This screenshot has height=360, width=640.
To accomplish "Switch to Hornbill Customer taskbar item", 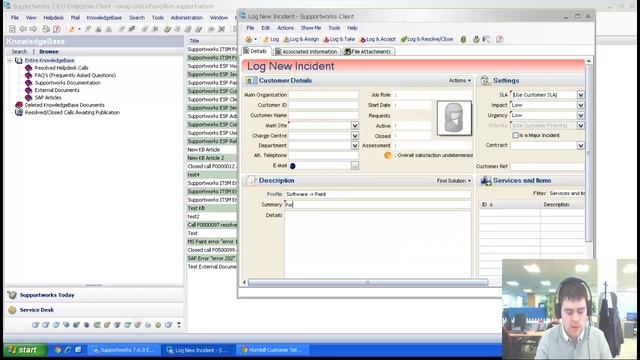I will (x=272, y=350).
